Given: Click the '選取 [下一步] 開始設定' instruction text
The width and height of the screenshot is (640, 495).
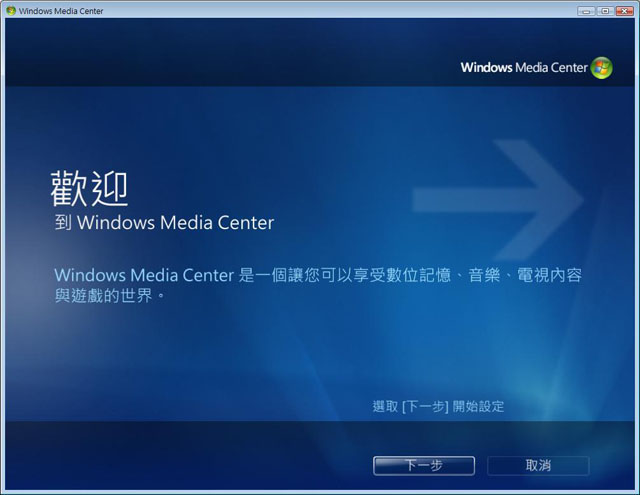Looking at the screenshot, I should [438, 406].
